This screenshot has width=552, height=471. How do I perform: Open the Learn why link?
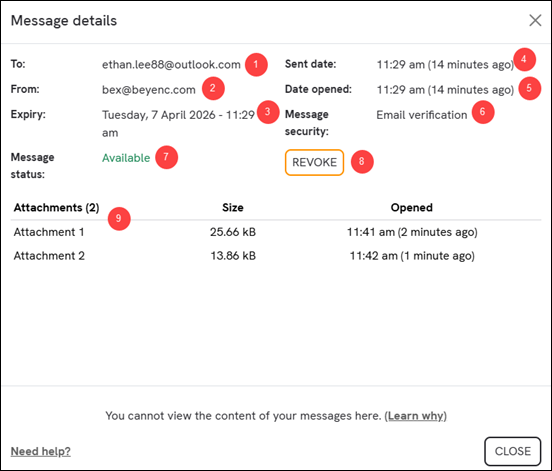click(x=415, y=416)
